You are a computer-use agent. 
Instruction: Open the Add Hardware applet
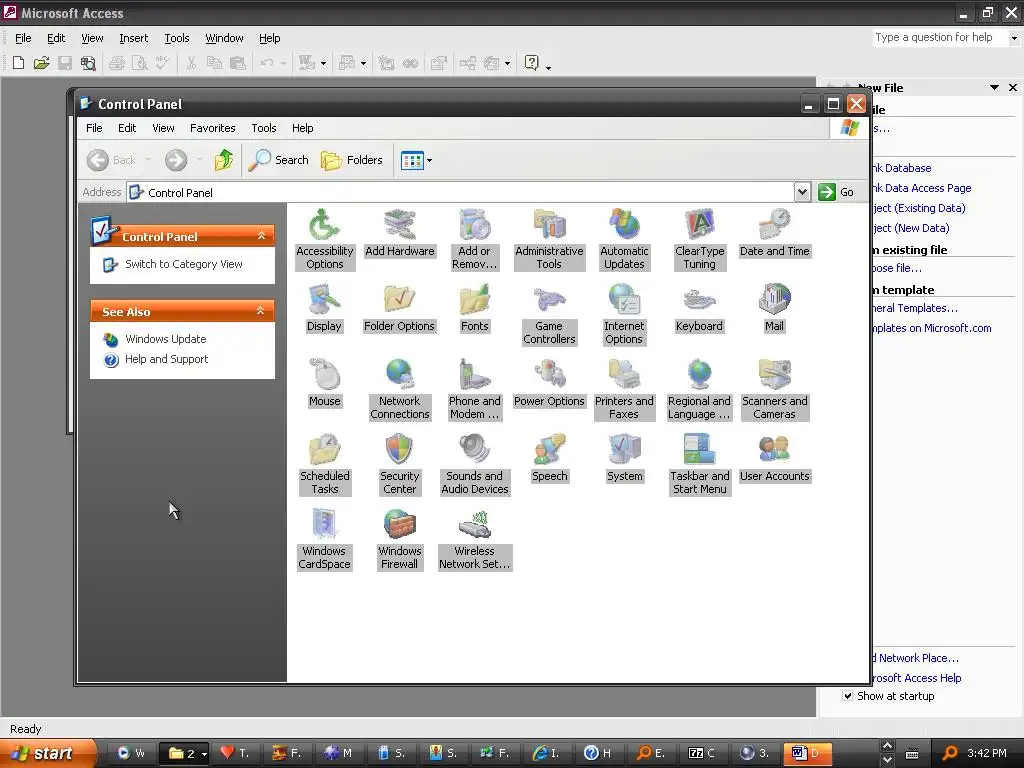400,232
